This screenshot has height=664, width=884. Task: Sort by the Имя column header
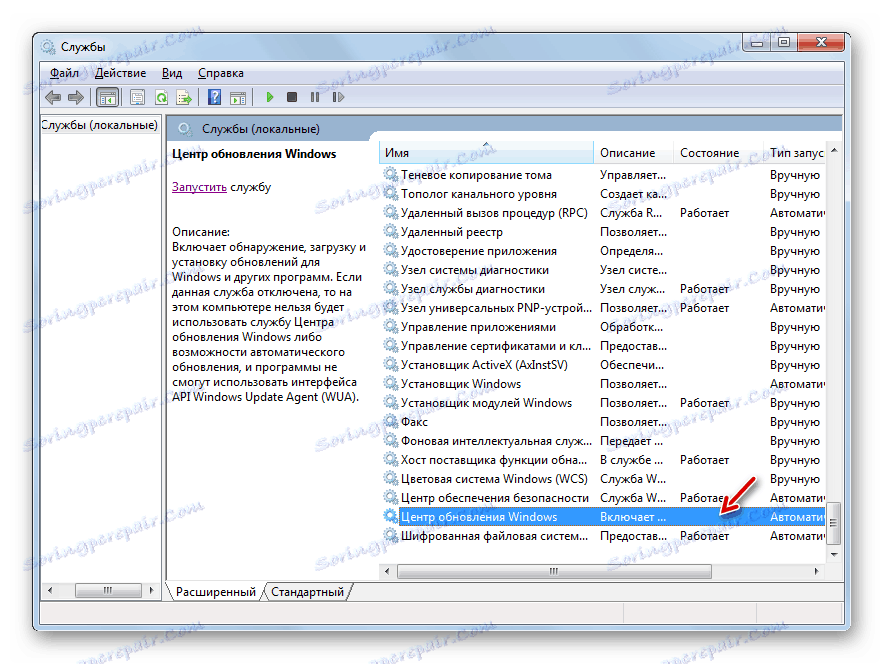click(x=487, y=153)
